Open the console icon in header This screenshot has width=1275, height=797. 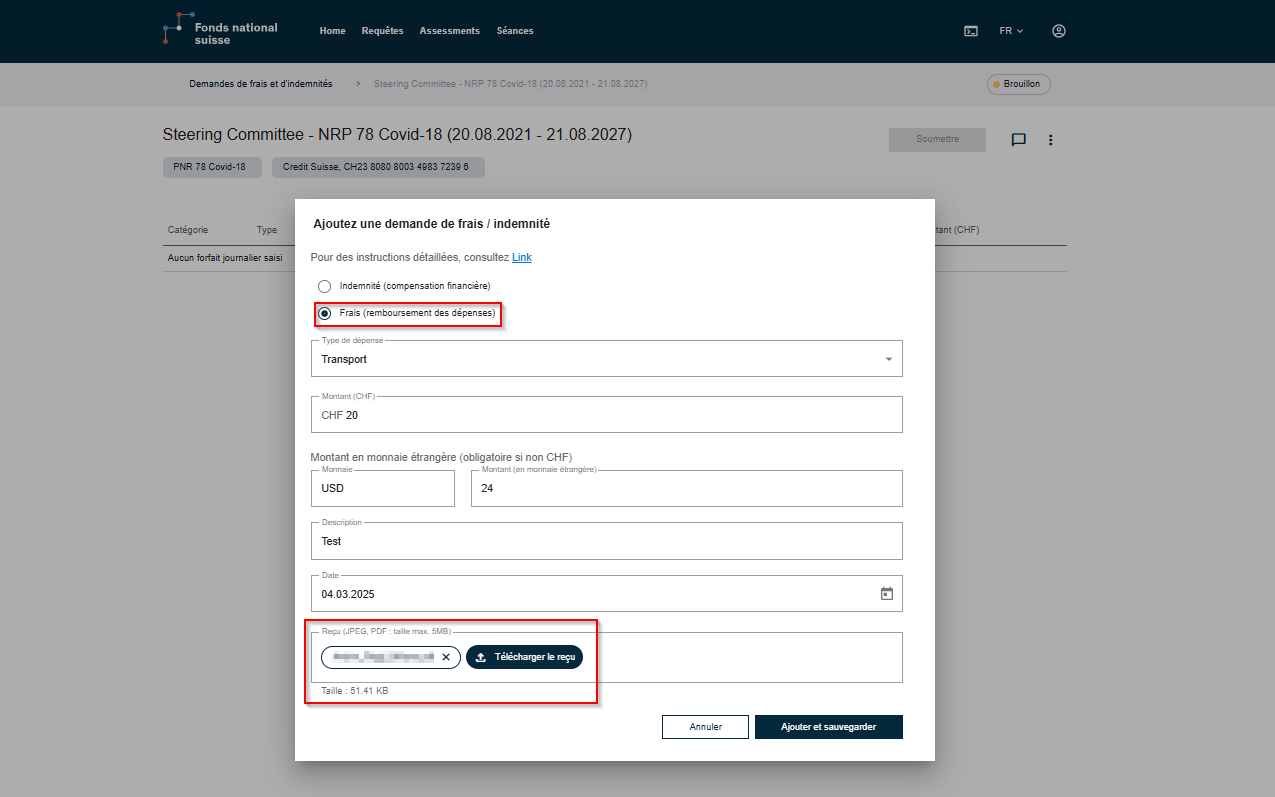coord(970,31)
